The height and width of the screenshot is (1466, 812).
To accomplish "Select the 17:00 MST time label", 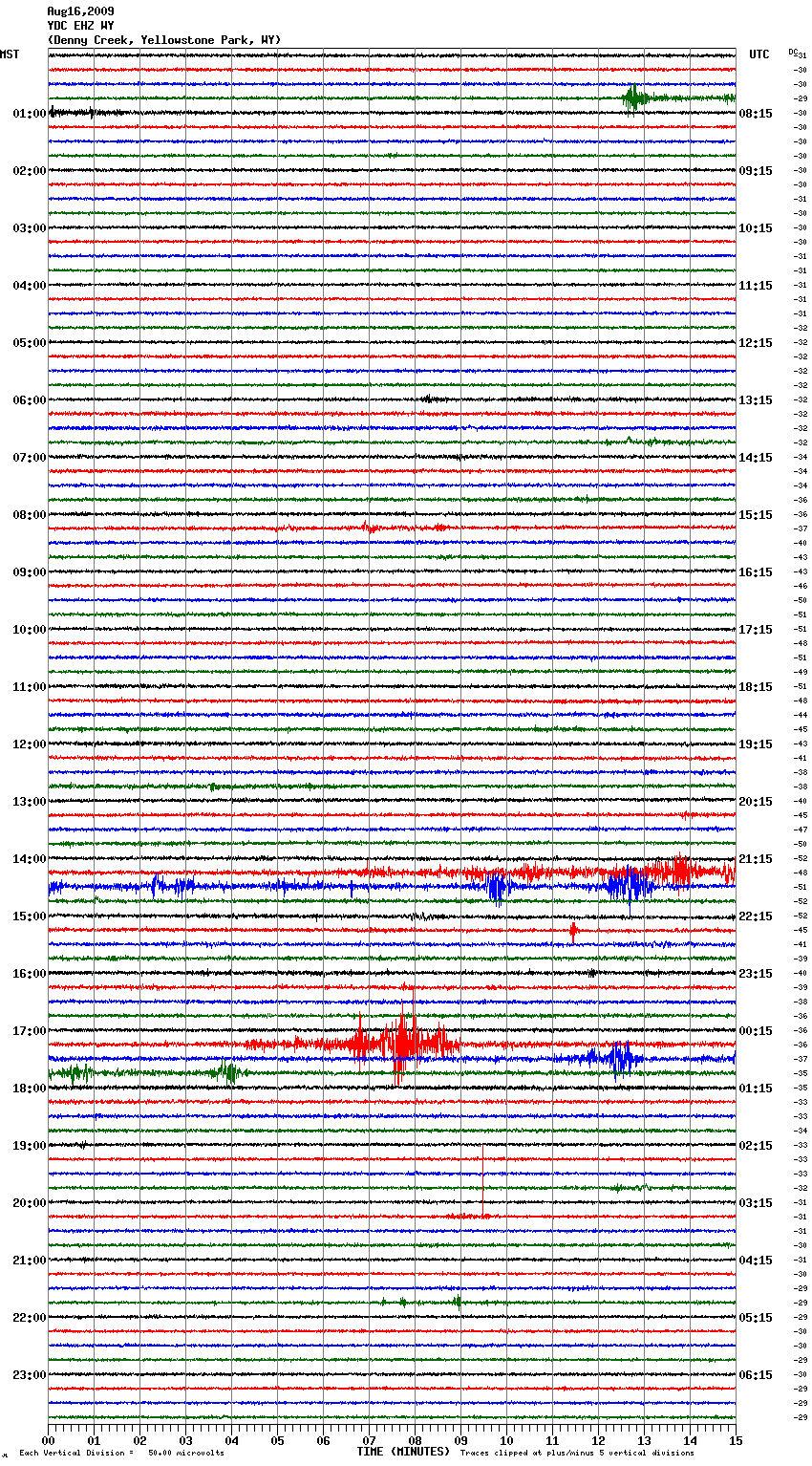I will [x=30, y=1031].
